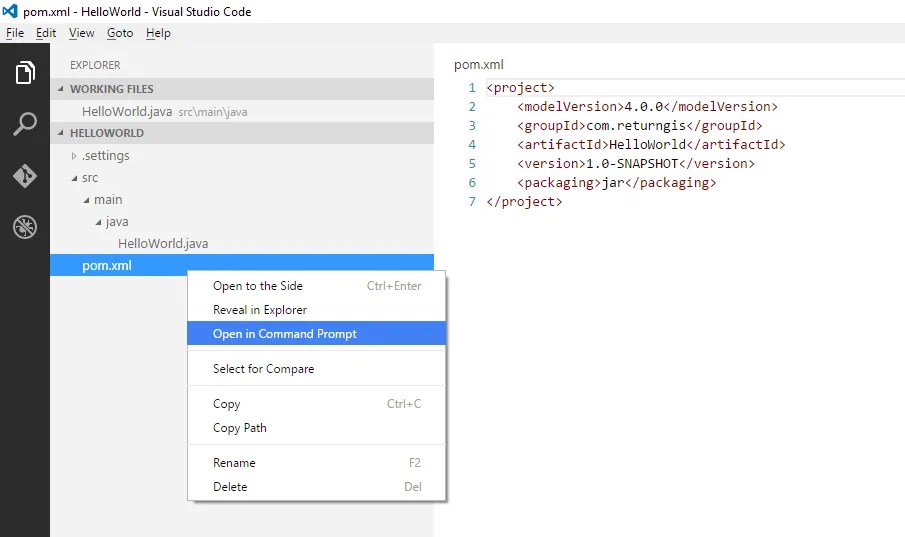Click the pom.xml editor title

tap(479, 65)
